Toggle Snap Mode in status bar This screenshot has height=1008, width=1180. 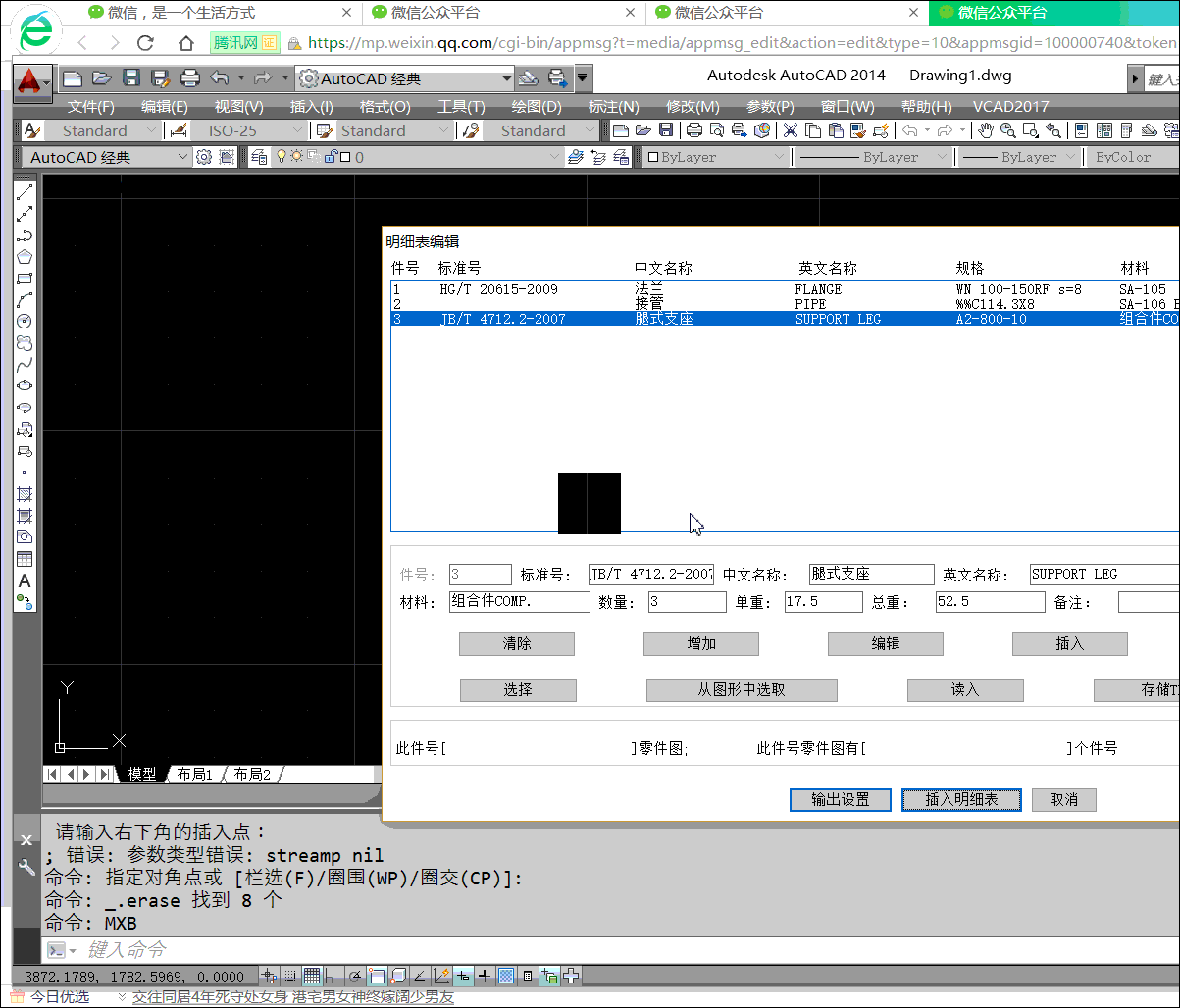click(x=290, y=976)
